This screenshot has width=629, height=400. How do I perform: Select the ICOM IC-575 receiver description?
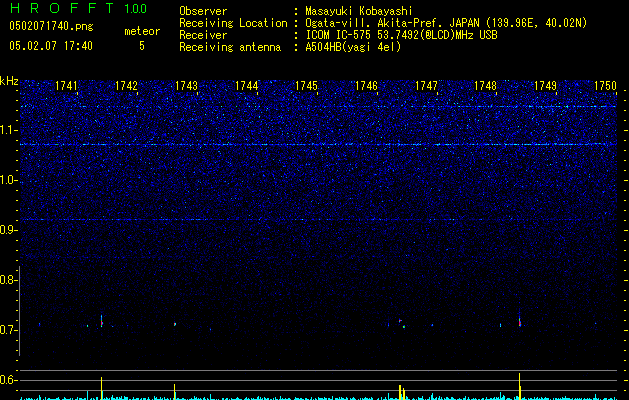[401, 35]
